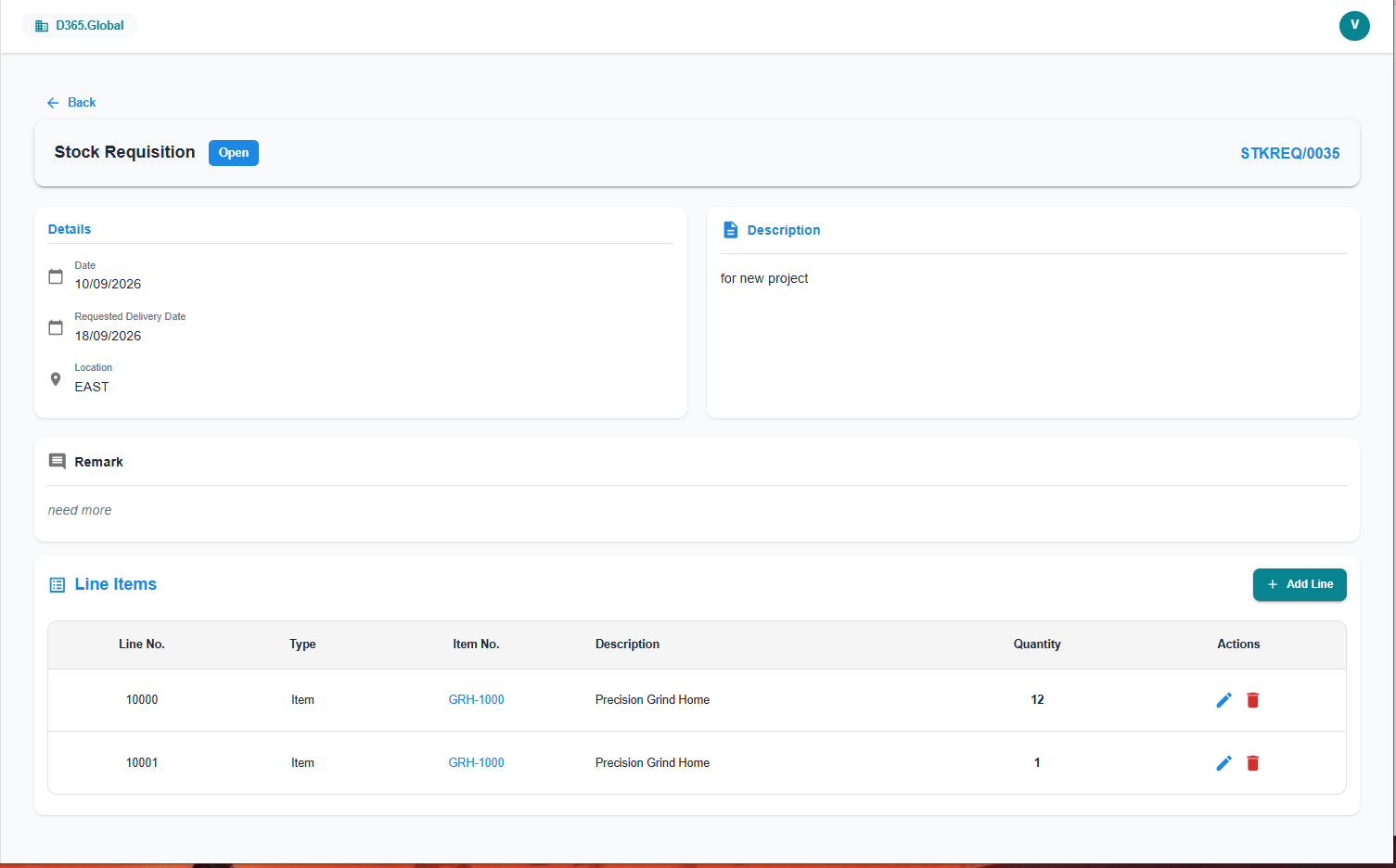Add a new line with Add Line
The image size is (1396, 868).
1300,584
